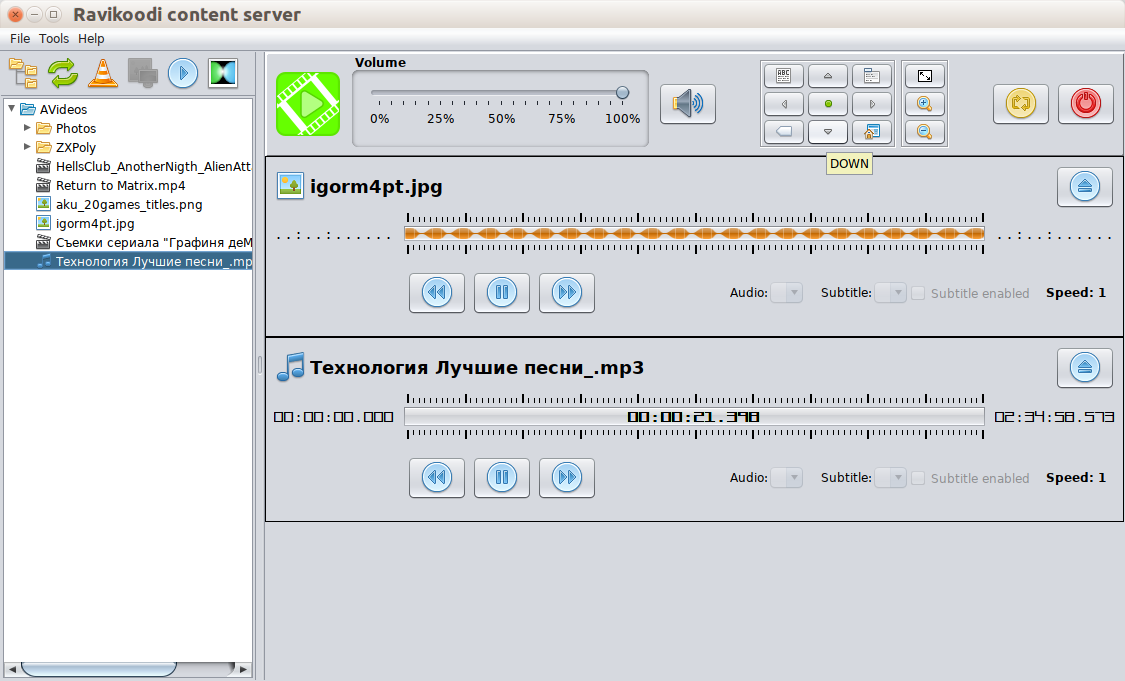The width and height of the screenshot is (1125, 681).
Task: Click the tree scrollbar left arrow
Action: pyautogui.click(x=12, y=669)
